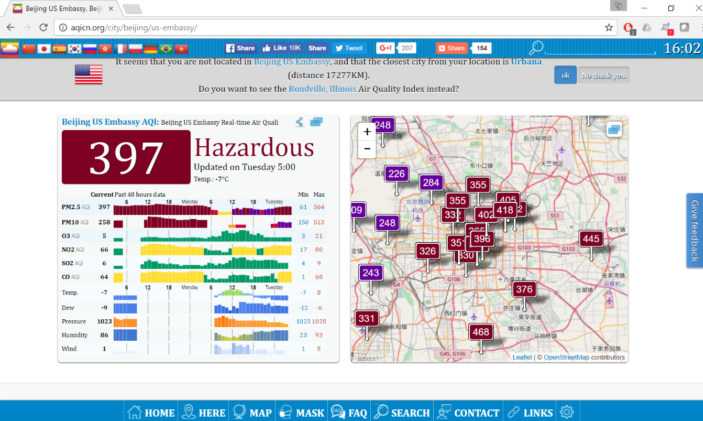Click the aqicn cloud logo icon
Image resolution: width=703 pixels, height=421 pixels.
10,48
